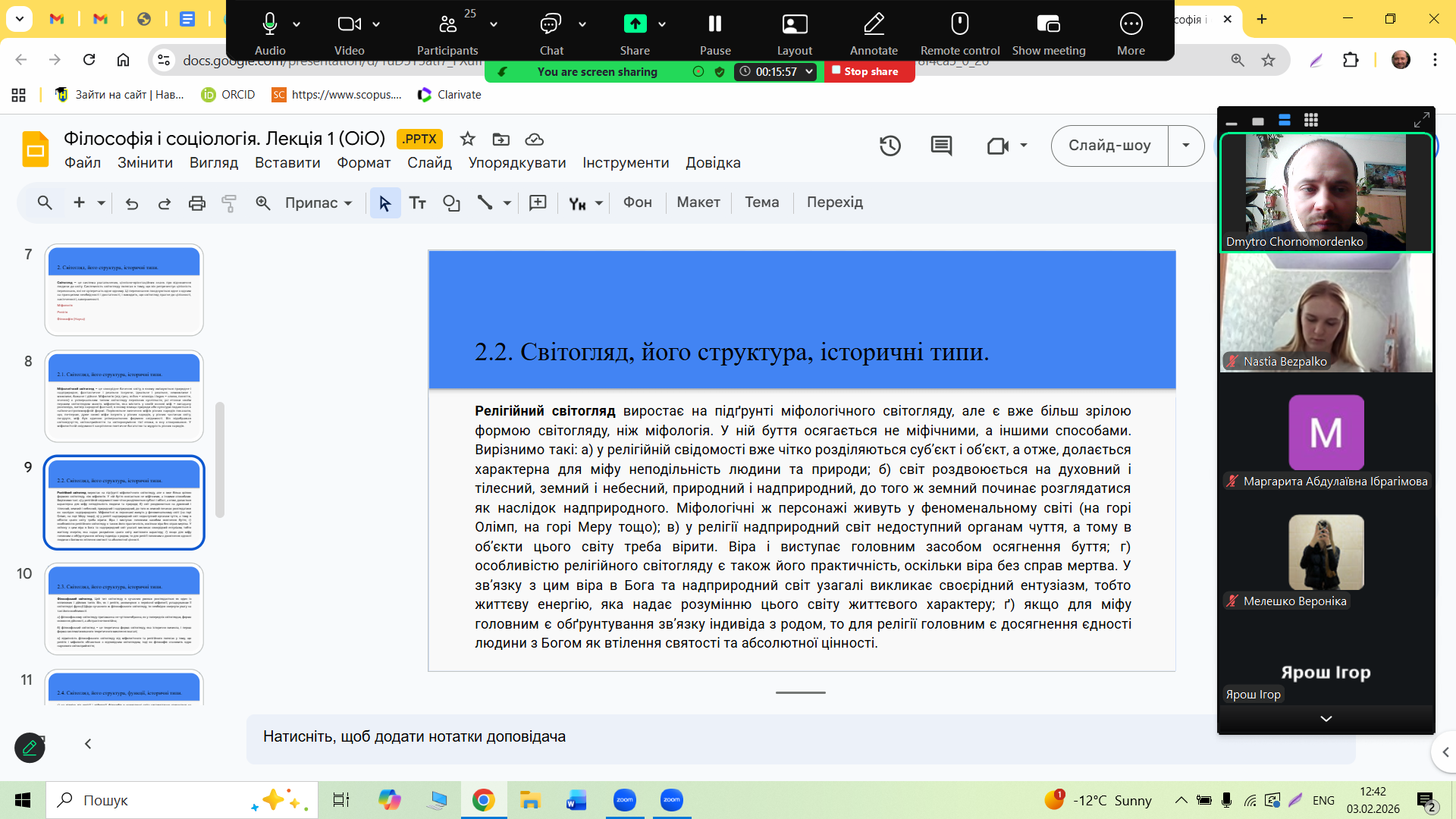Open version history clock icon
Viewport: 1456px width, 819px height.
pos(890,146)
